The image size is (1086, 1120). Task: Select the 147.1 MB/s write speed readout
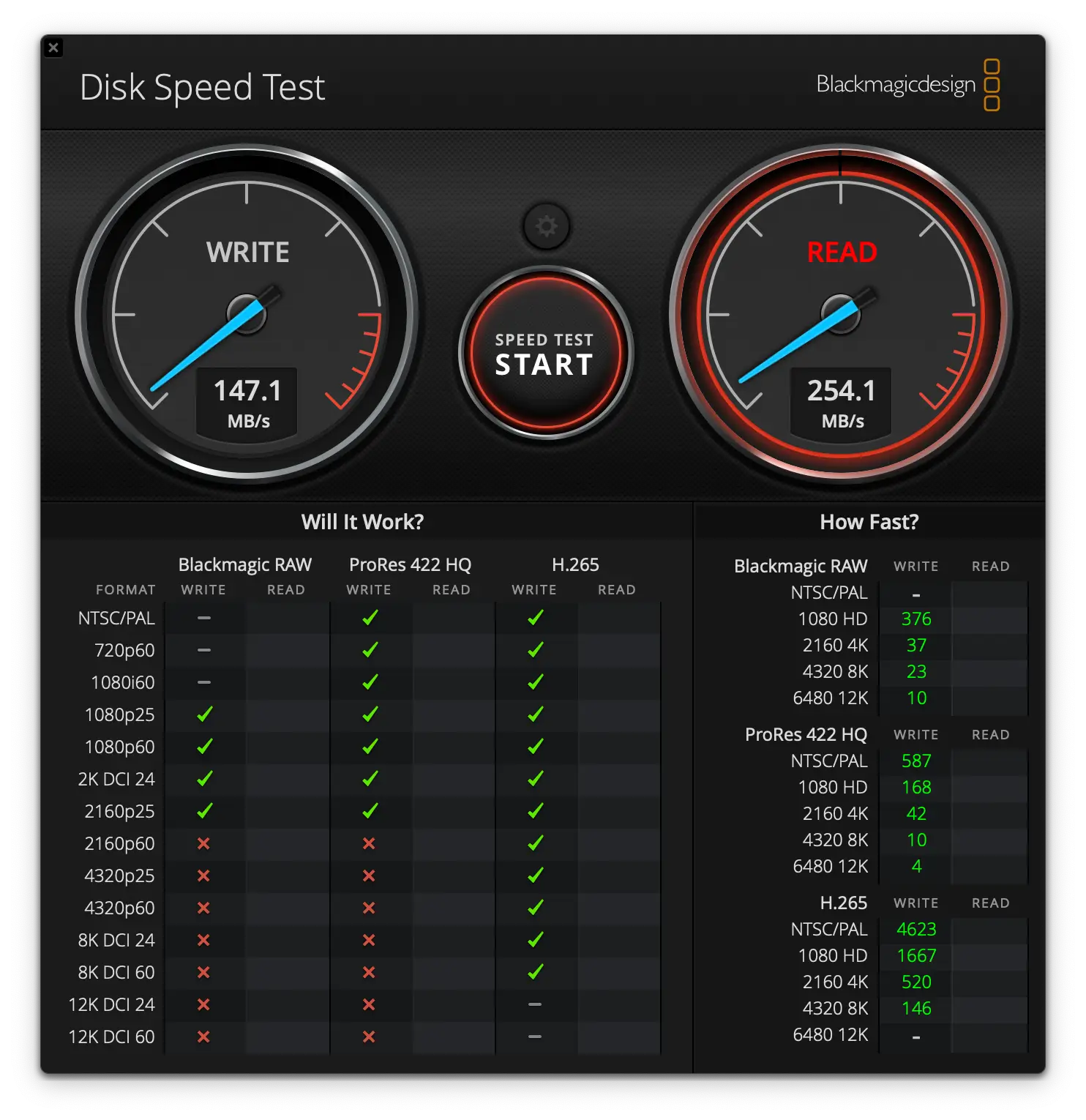247,402
